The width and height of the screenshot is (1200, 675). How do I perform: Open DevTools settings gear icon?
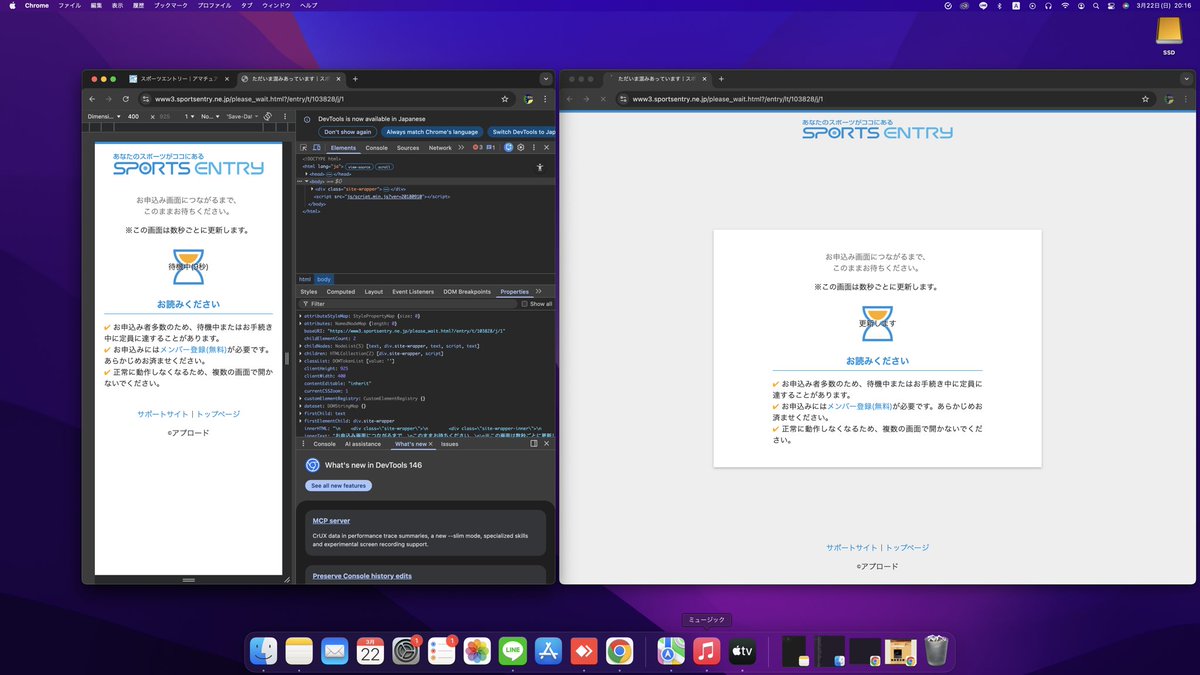(521, 148)
